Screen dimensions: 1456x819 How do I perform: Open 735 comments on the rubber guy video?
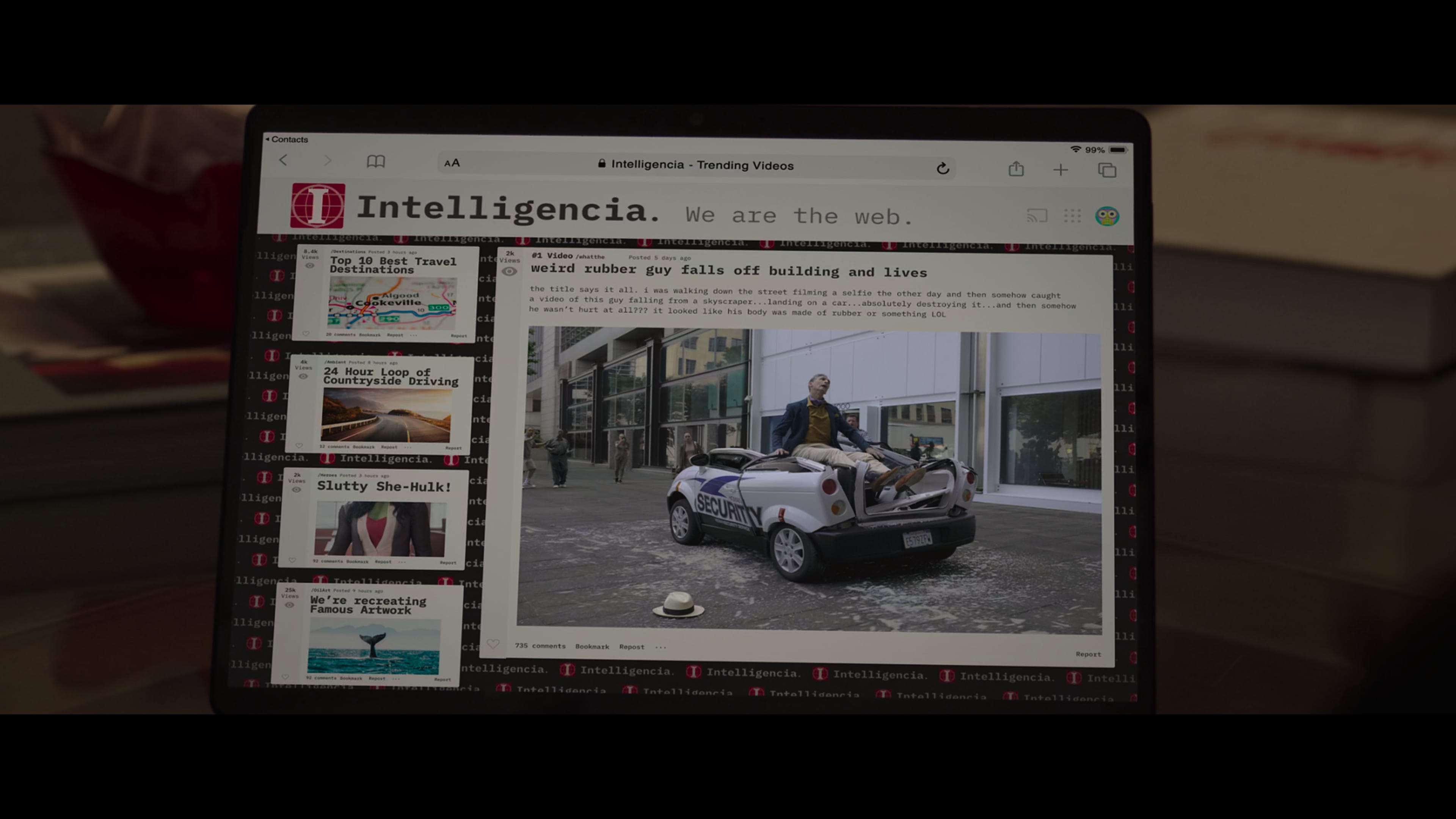point(540,645)
